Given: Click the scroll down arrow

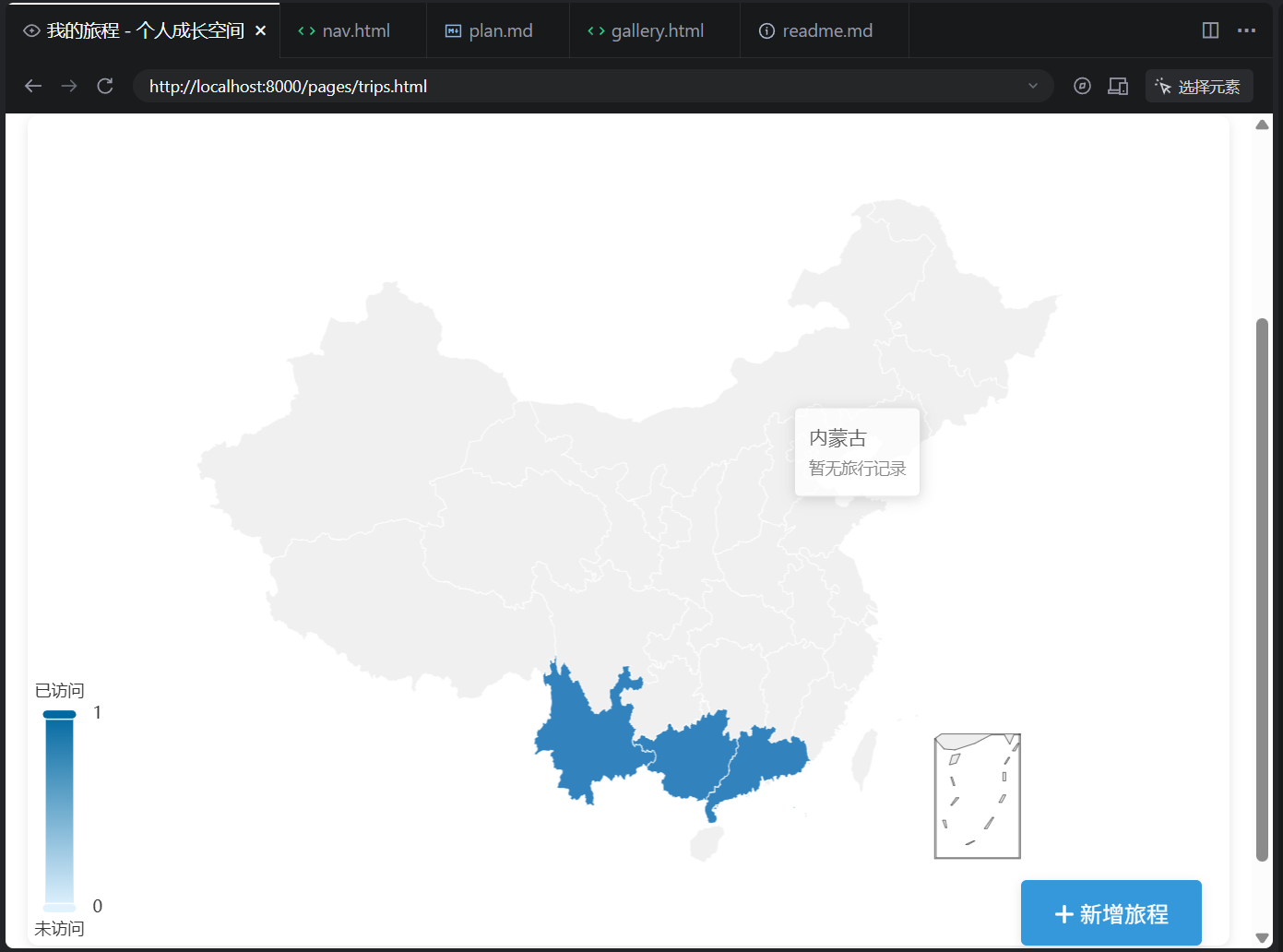Looking at the screenshot, I should click(1262, 938).
